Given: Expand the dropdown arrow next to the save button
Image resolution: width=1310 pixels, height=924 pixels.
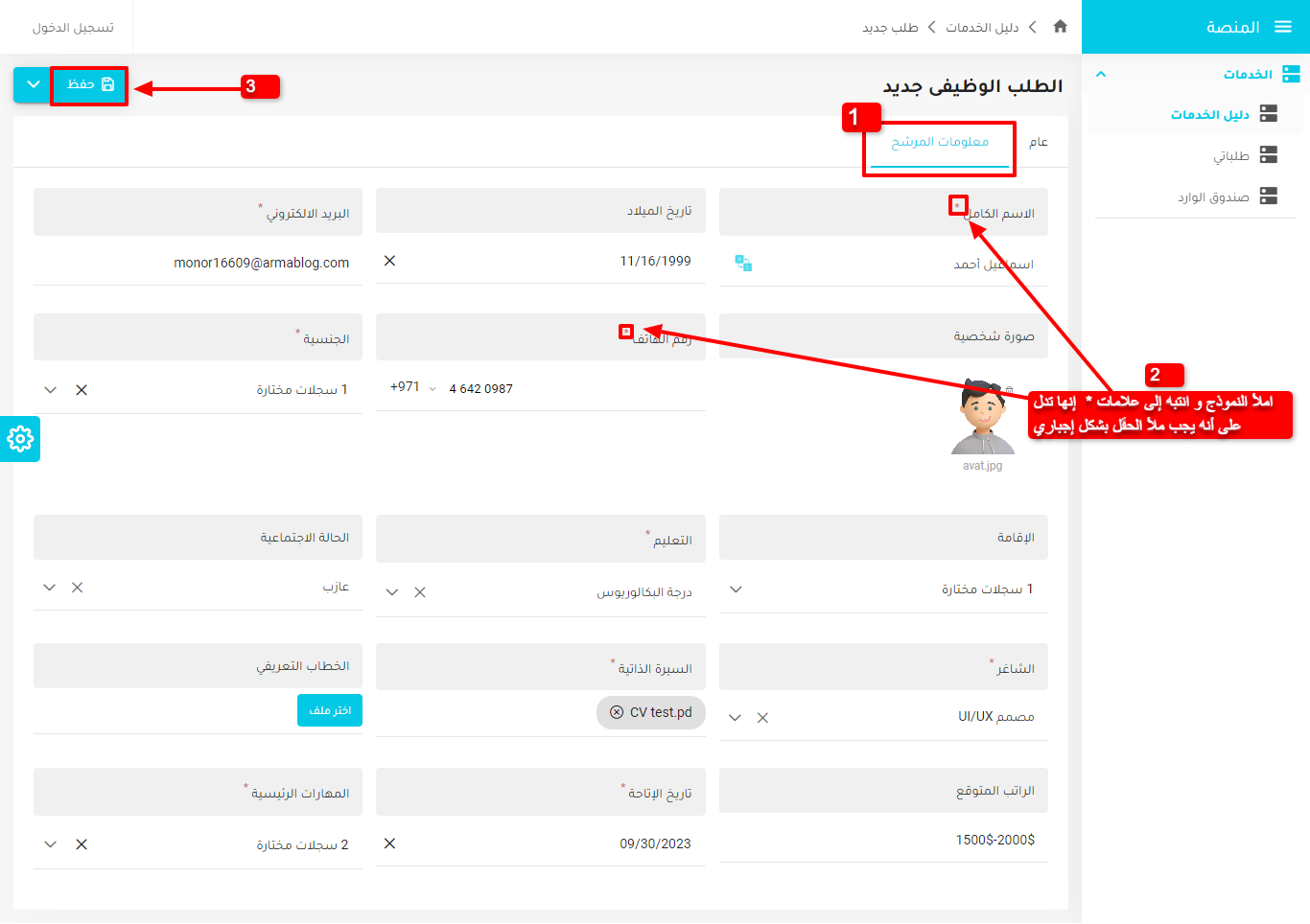Looking at the screenshot, I should click(x=33, y=84).
